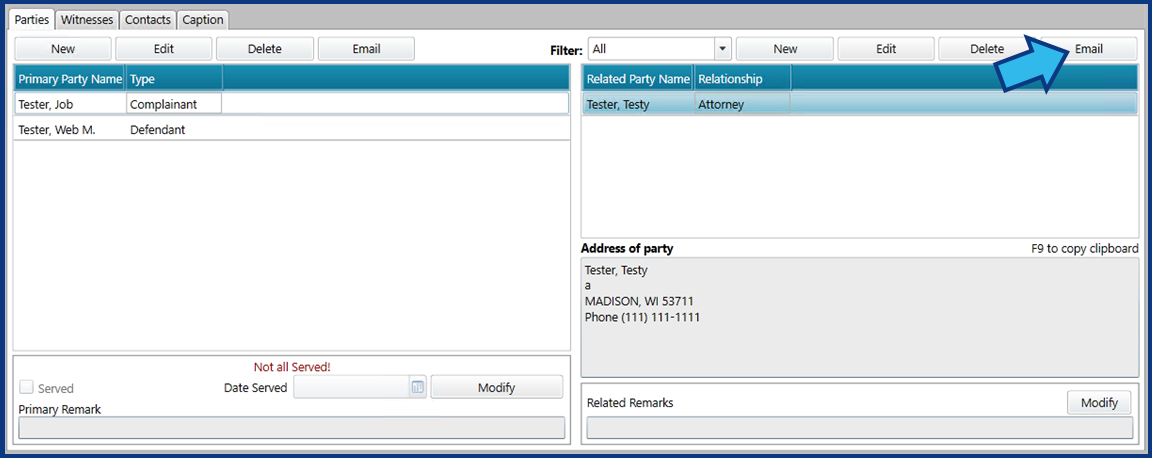Click Email button for related parties
Image resolution: width=1153 pixels, height=459 pixels.
(1088, 49)
